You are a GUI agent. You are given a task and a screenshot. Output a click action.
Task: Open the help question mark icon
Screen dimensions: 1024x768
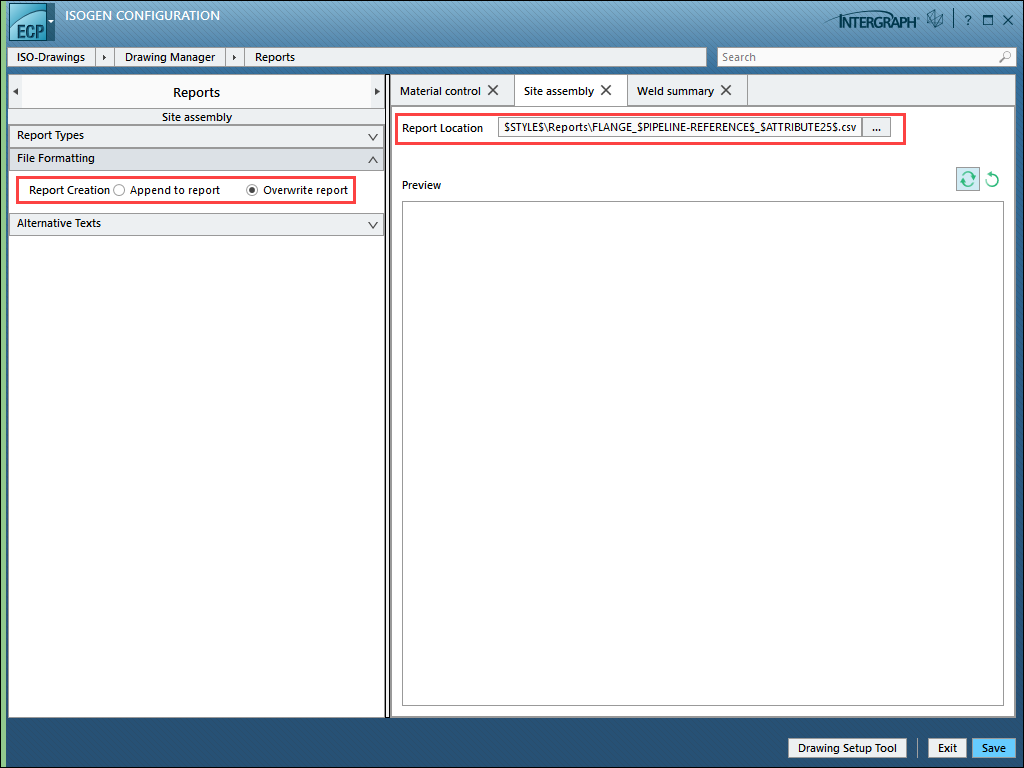[x=967, y=20]
